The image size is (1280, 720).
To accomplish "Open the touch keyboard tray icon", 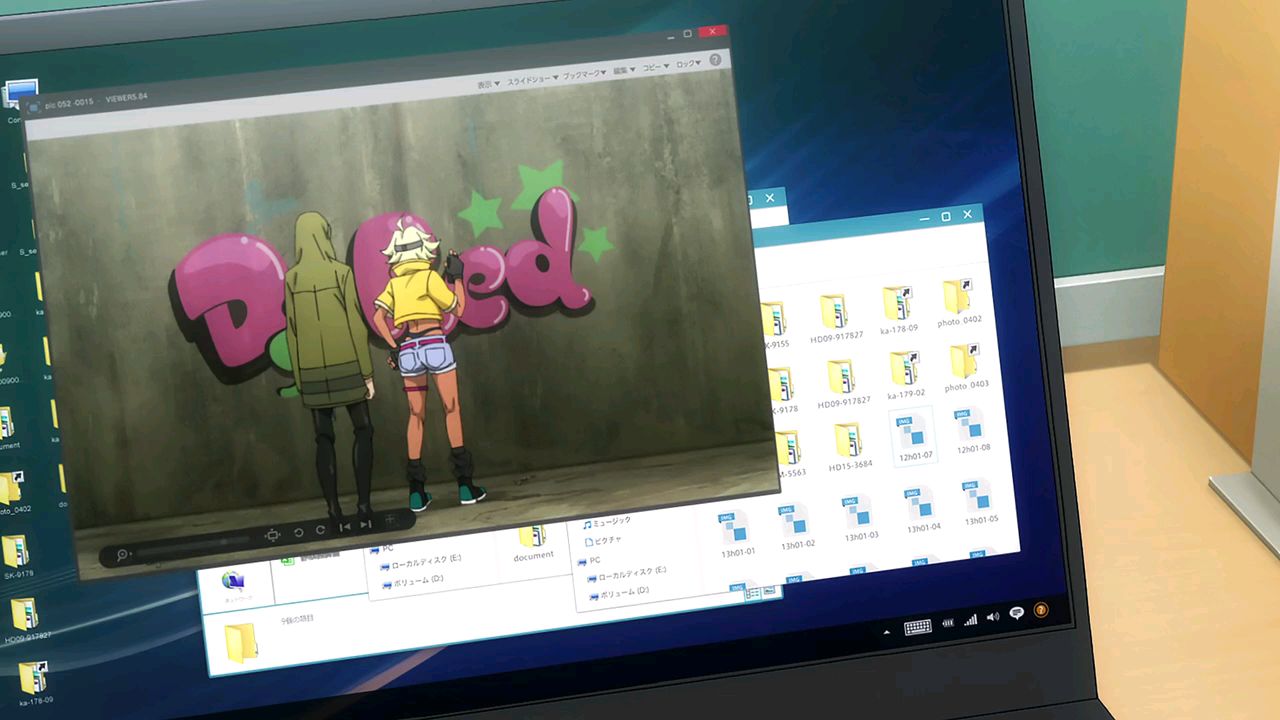I will [917, 628].
